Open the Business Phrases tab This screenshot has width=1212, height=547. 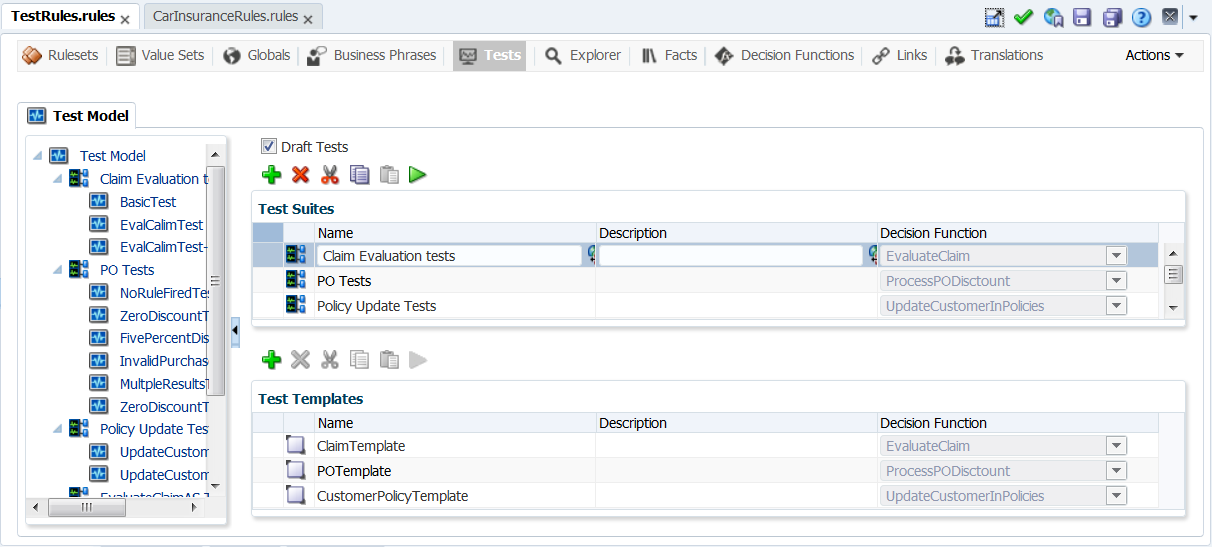click(372, 55)
